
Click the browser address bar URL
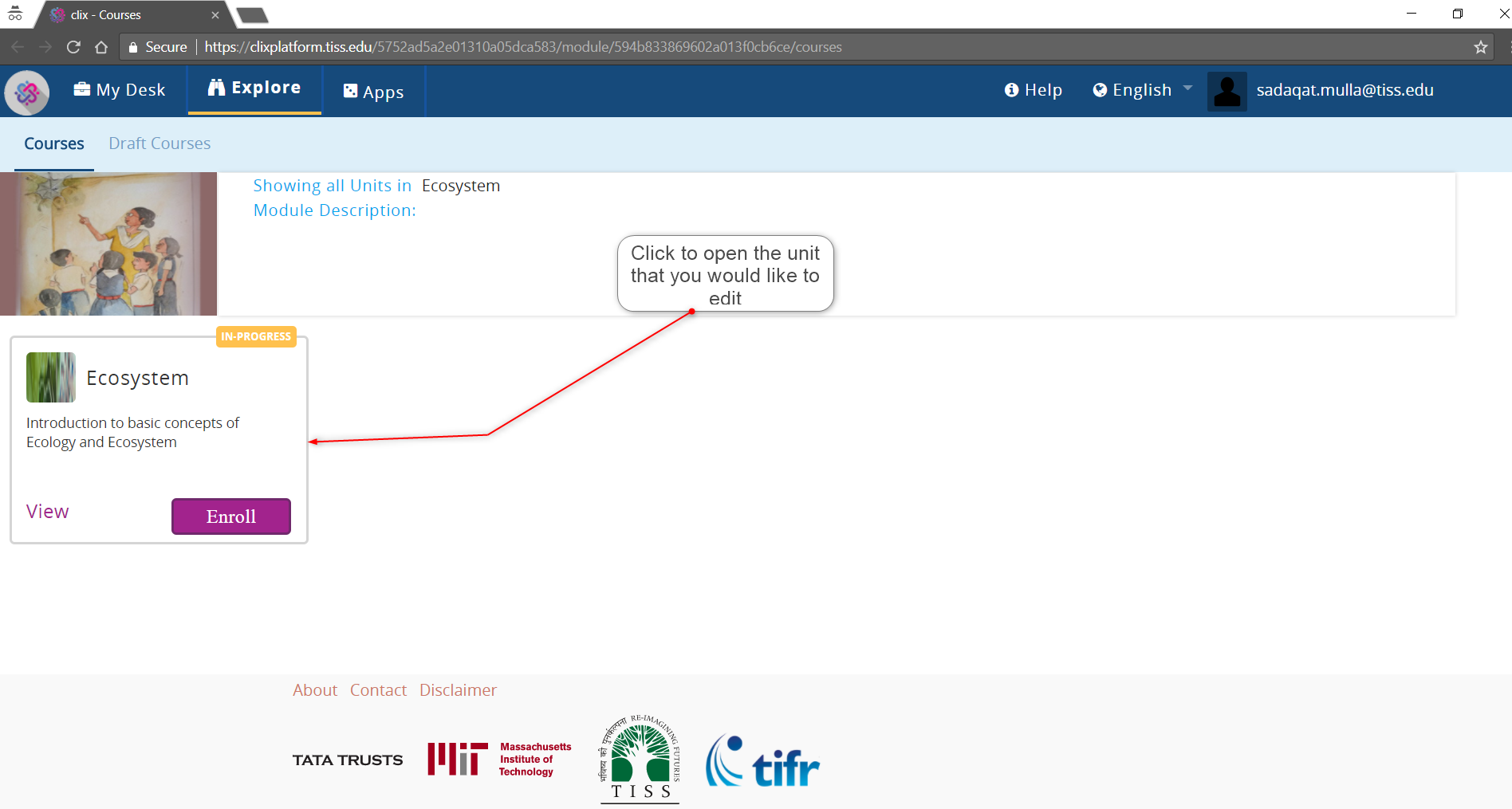point(522,47)
